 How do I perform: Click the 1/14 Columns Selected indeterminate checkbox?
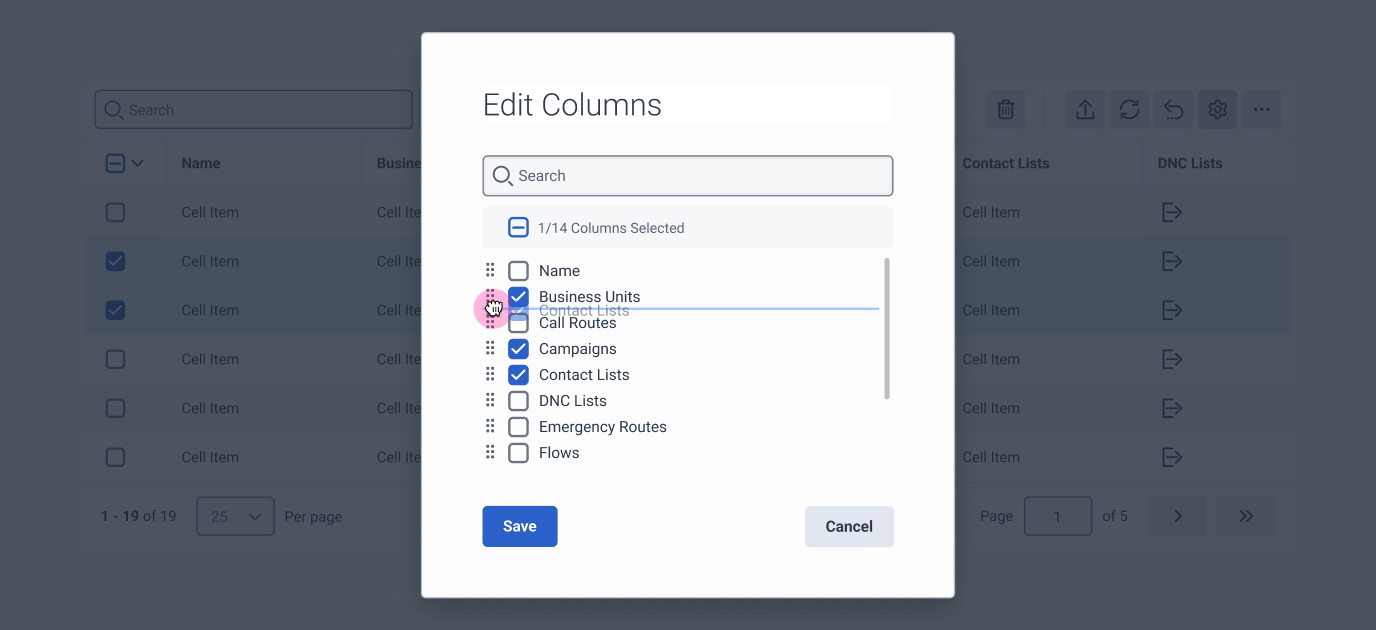518,227
